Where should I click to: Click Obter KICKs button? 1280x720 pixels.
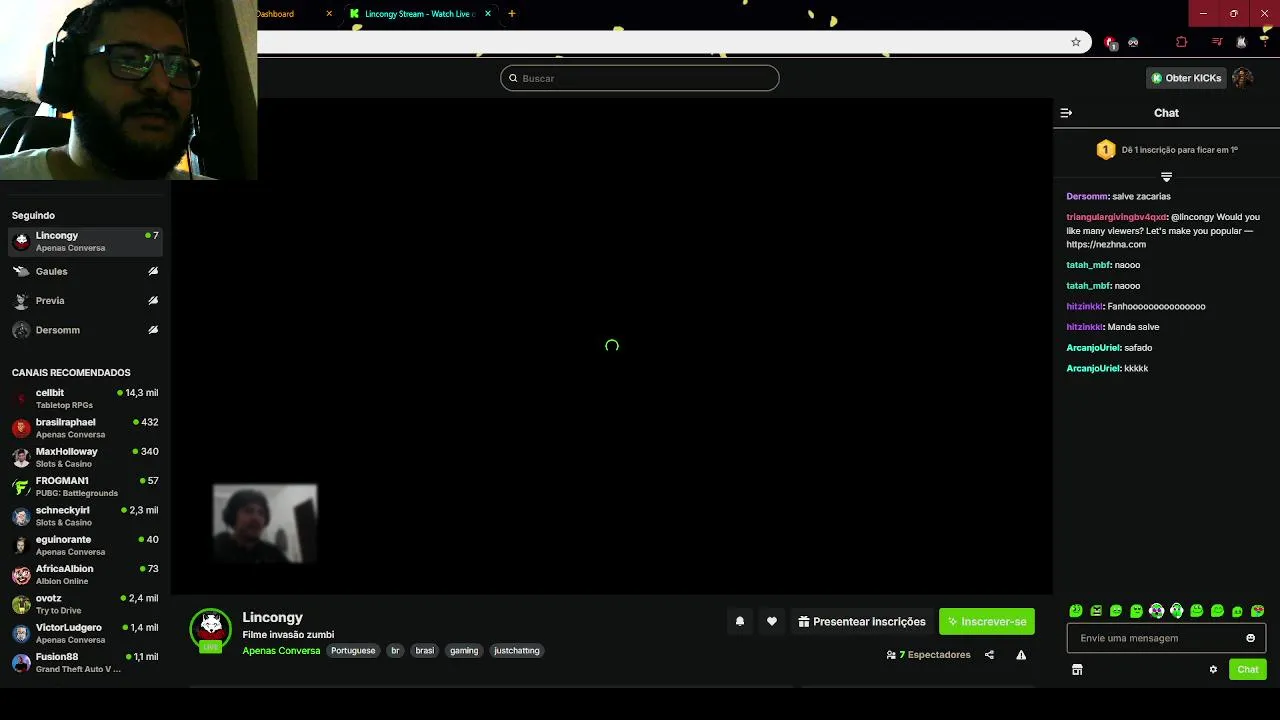point(1187,78)
